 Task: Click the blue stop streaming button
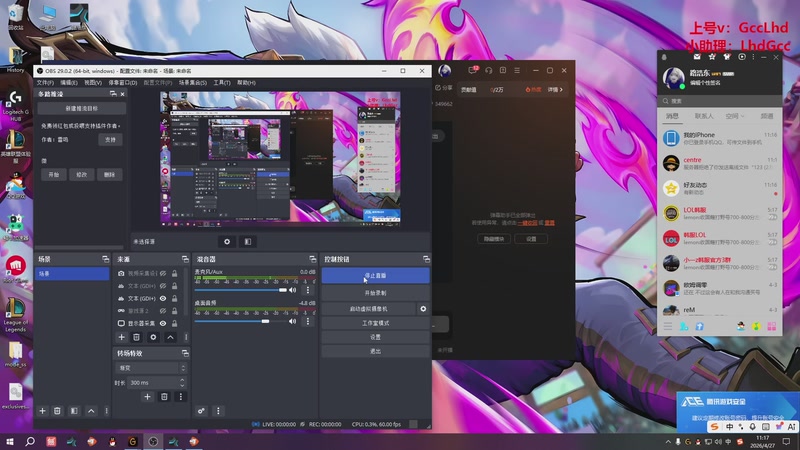(x=376, y=276)
